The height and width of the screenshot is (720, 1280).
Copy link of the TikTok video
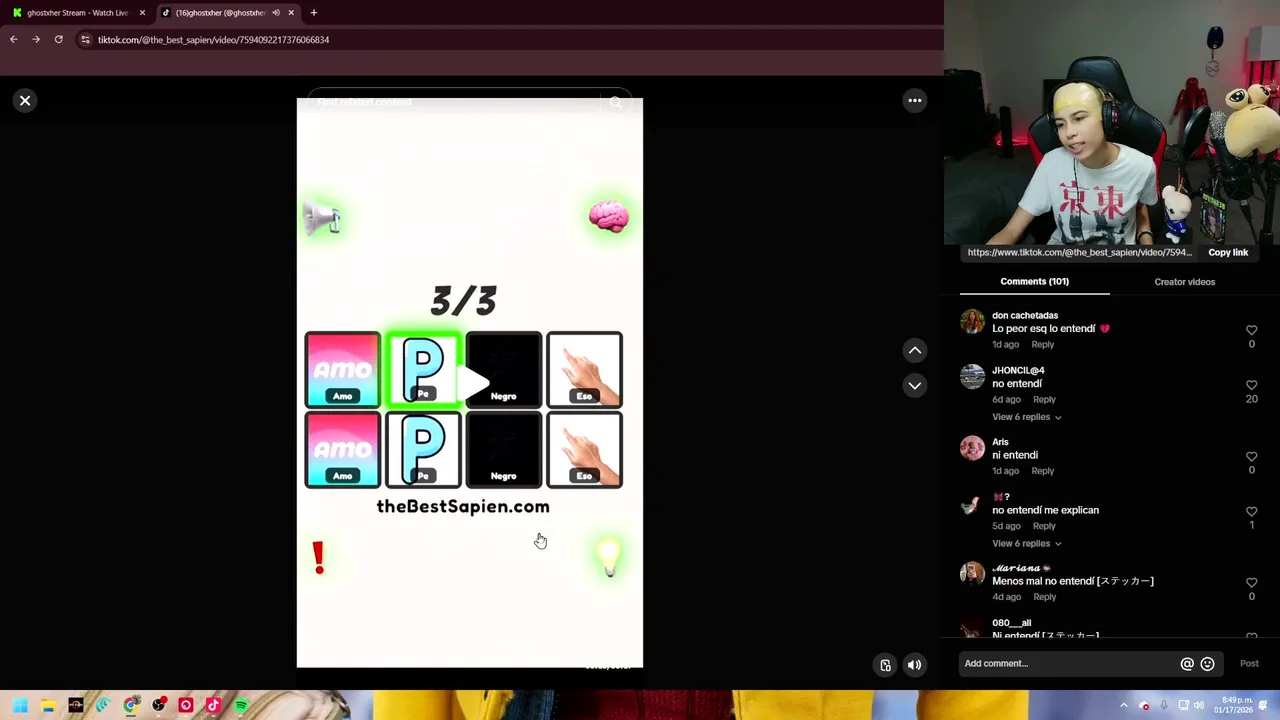1228,253
